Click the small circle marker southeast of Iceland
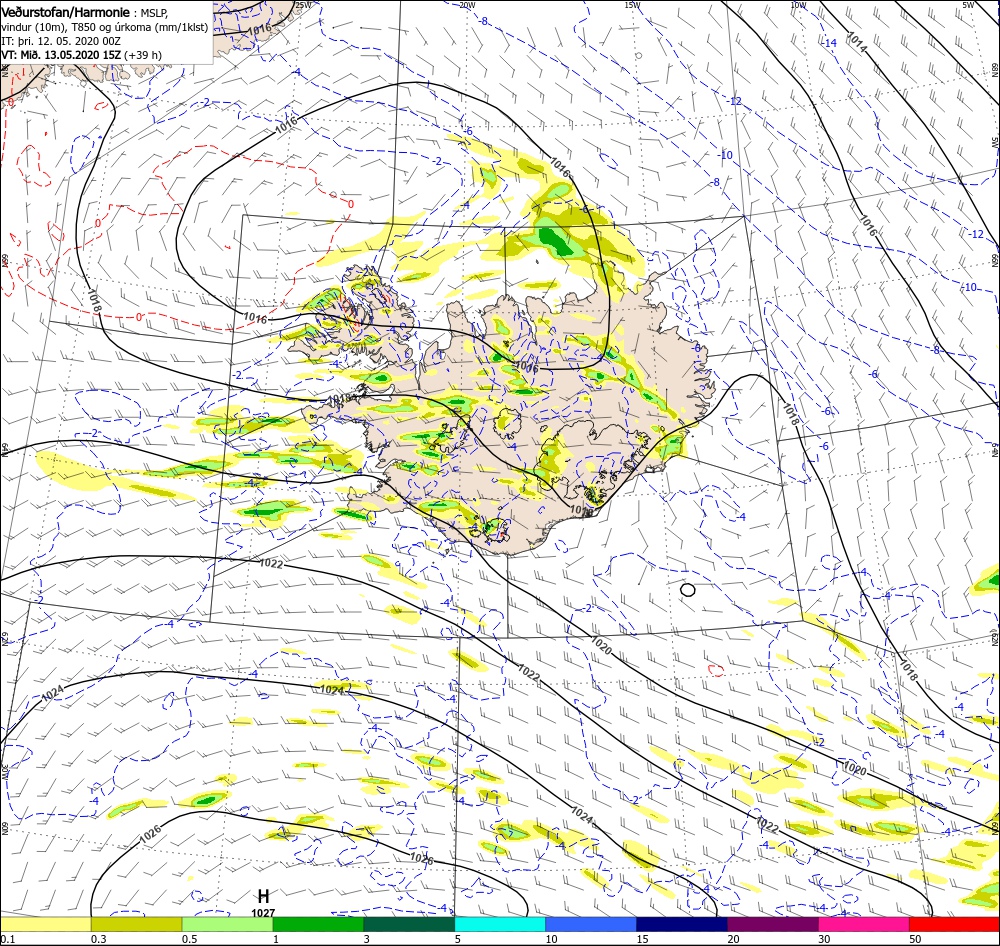This screenshot has width=1000, height=946. point(688,590)
